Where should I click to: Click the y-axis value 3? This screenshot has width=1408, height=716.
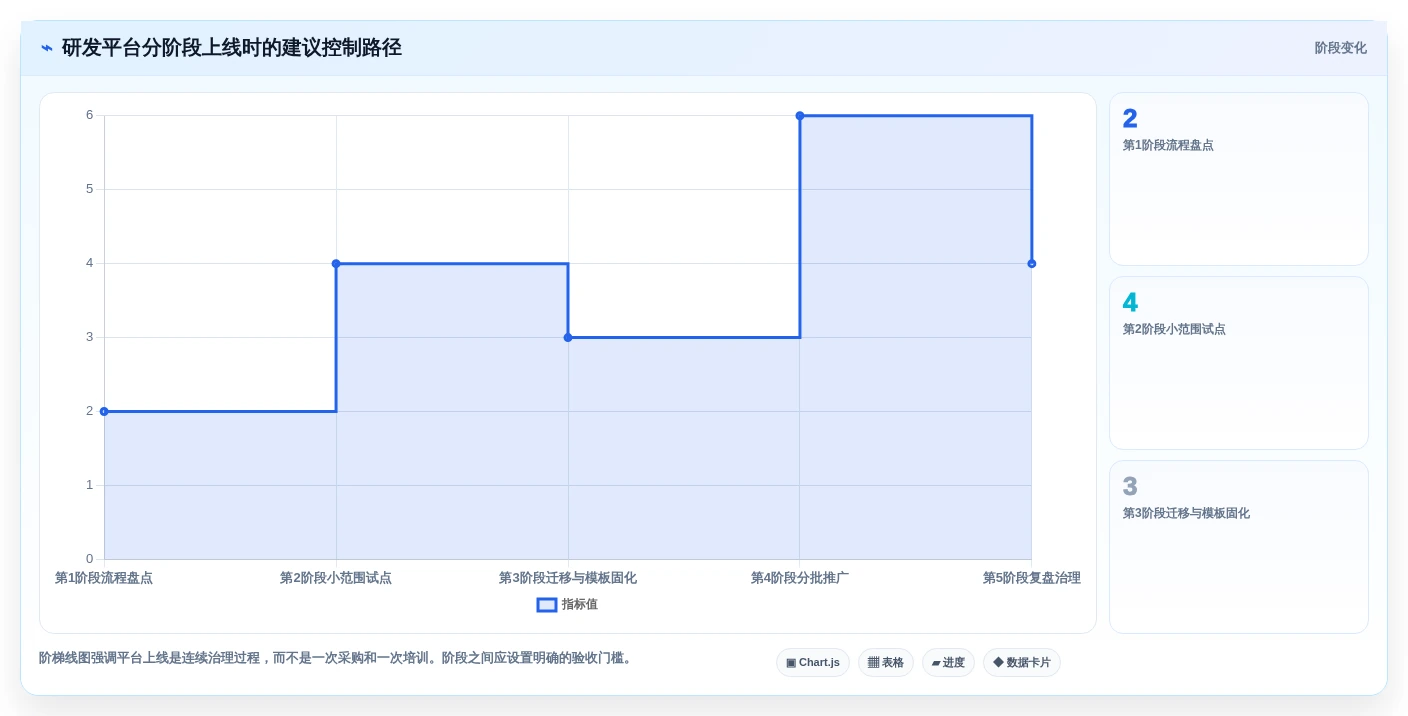(x=89, y=337)
